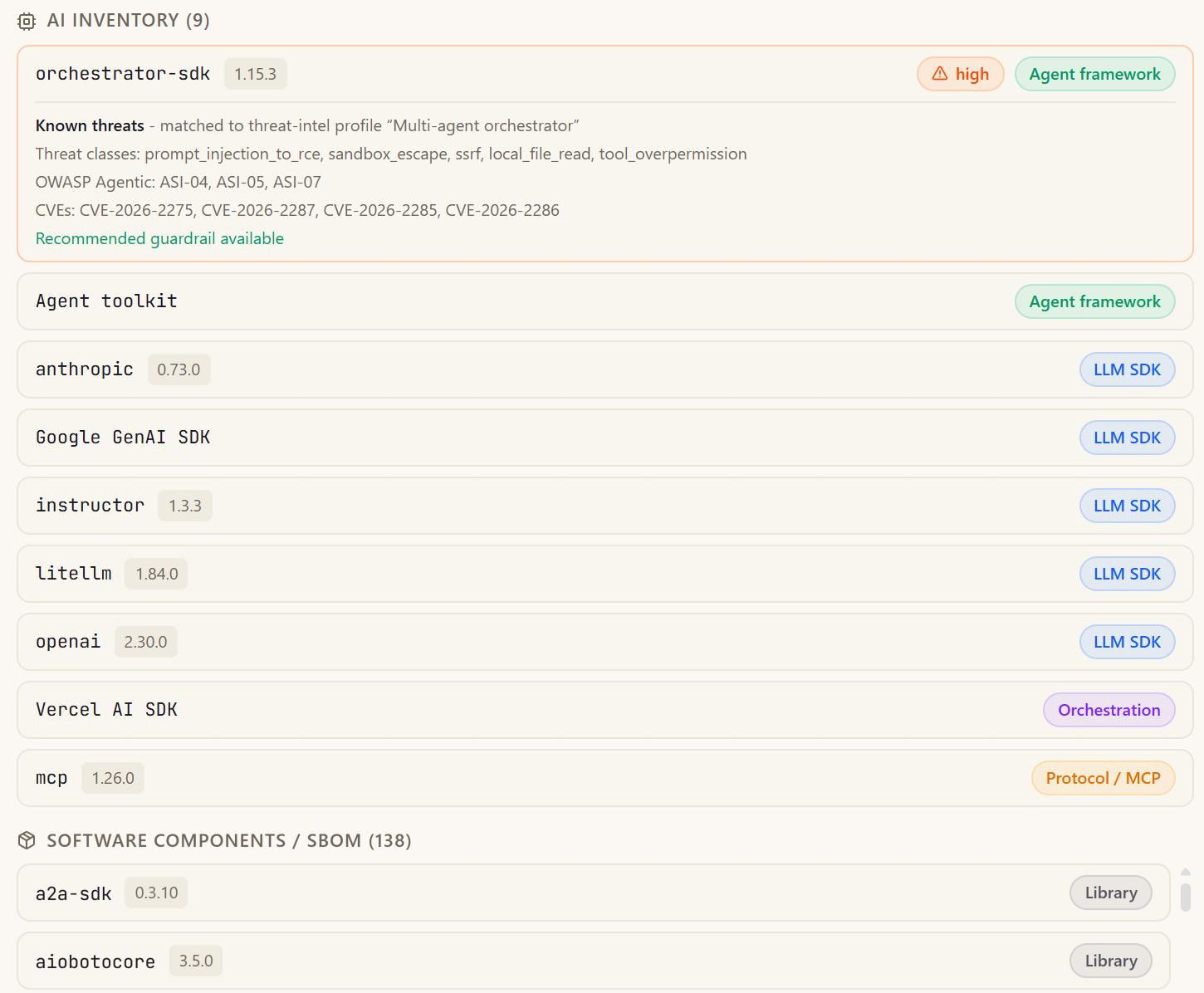Open Recommended guardrail available link
The height and width of the screenshot is (993, 1204).
point(159,238)
